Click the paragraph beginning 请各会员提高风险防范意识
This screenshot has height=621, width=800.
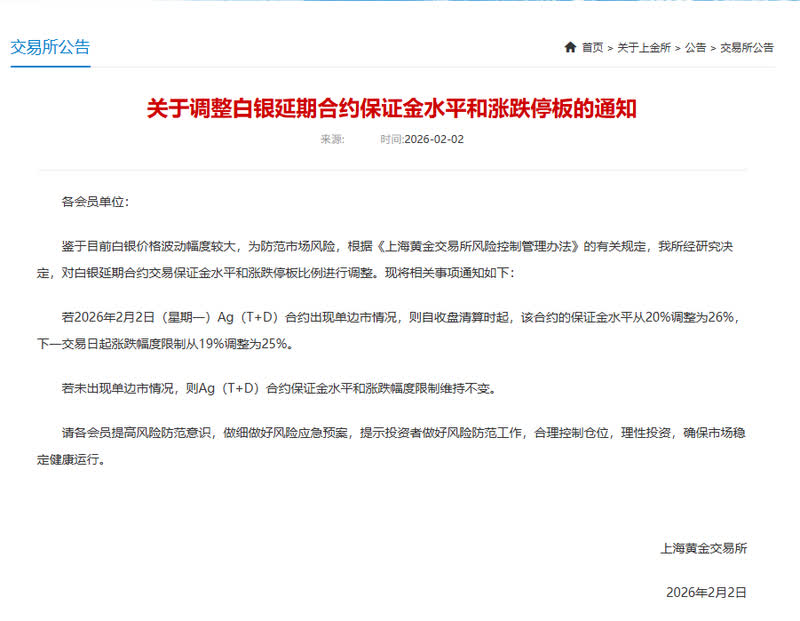click(391, 446)
